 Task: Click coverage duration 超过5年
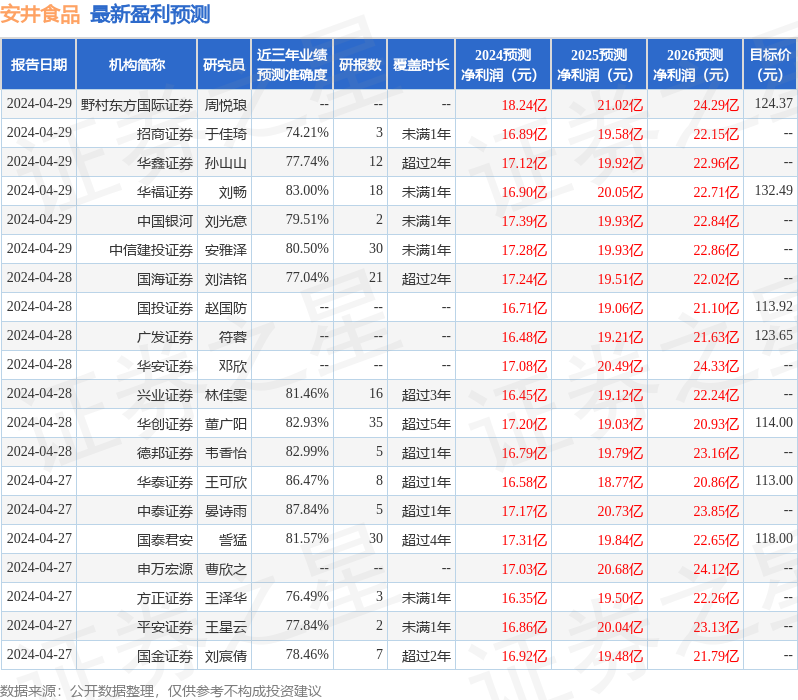point(426,424)
